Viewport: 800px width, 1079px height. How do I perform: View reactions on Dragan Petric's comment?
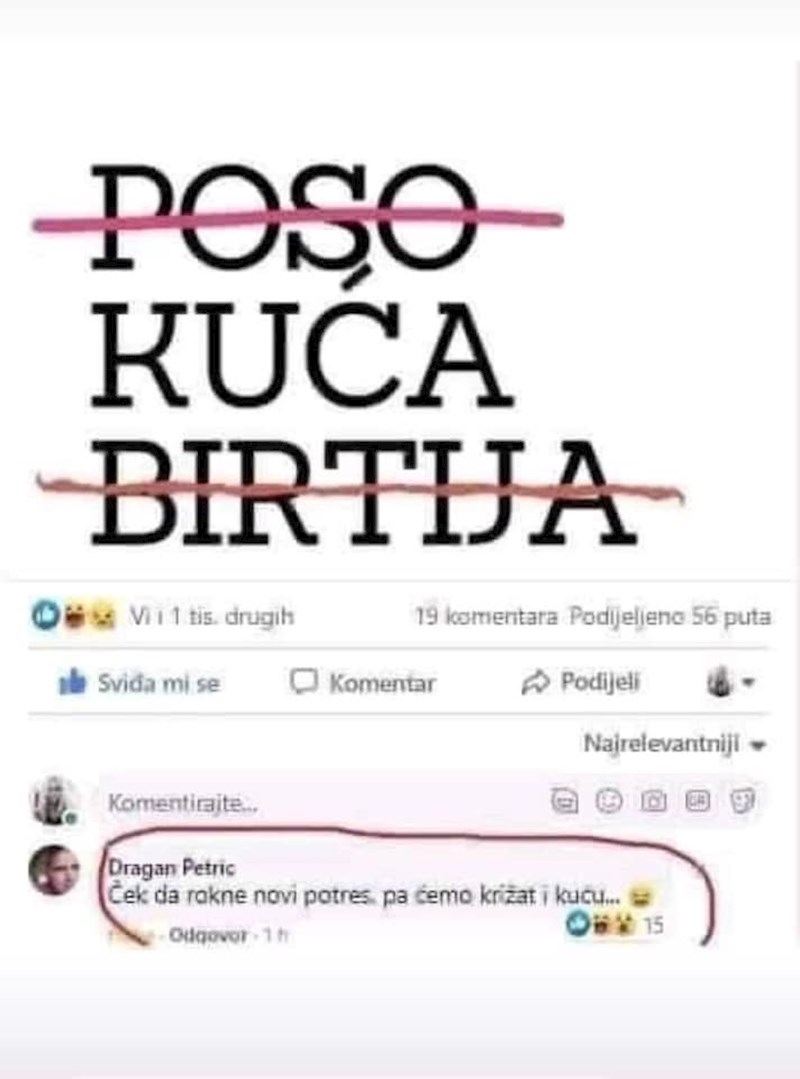615,924
